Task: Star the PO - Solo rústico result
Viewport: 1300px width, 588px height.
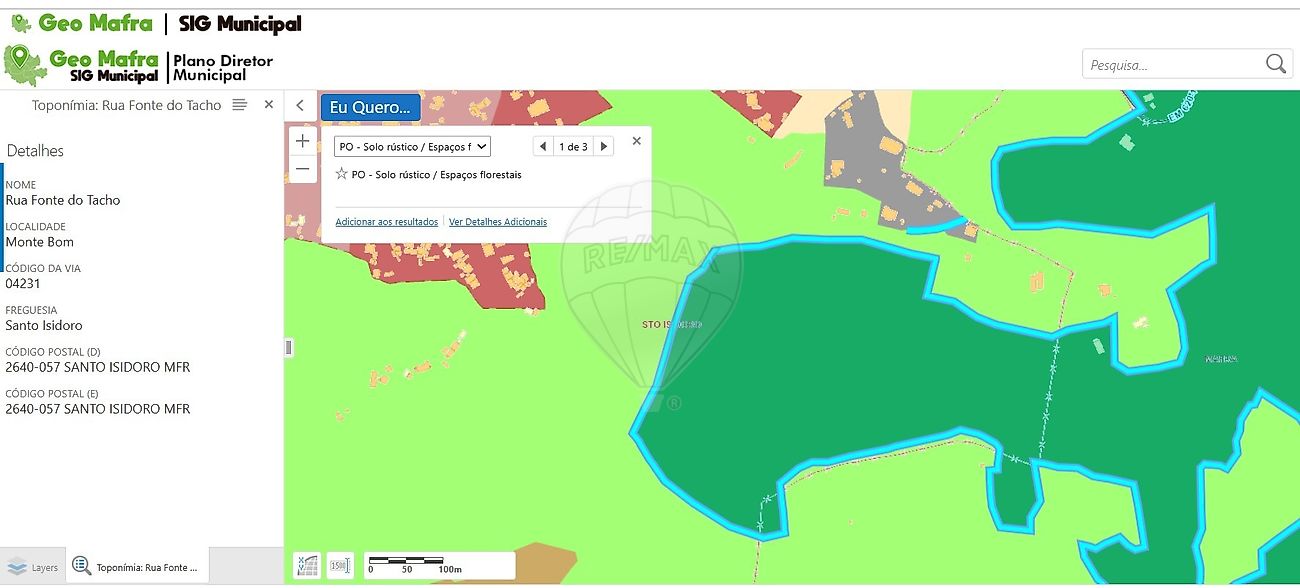Action: 342,174
